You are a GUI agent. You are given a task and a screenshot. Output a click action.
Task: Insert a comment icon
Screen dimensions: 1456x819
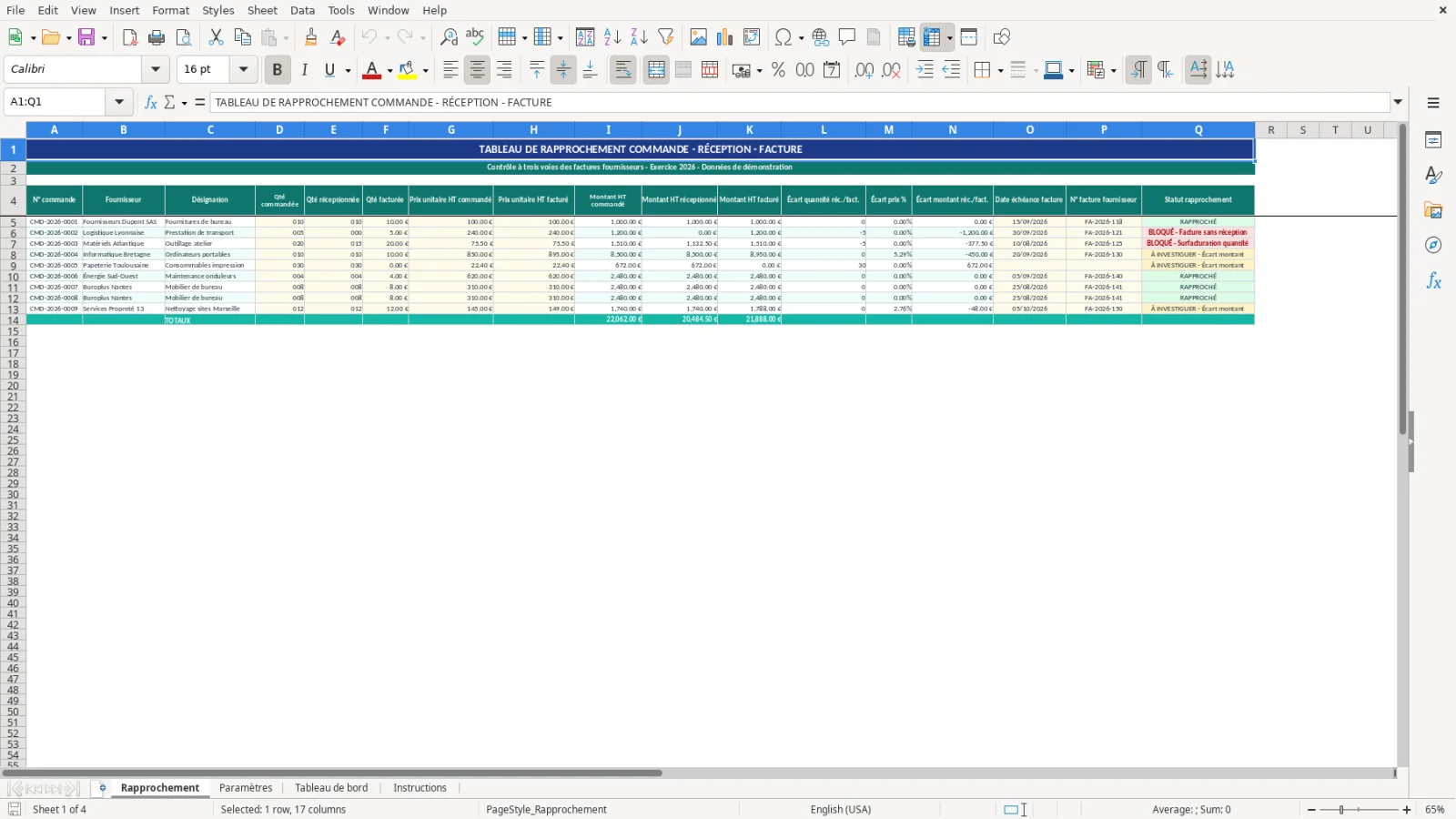(x=847, y=37)
